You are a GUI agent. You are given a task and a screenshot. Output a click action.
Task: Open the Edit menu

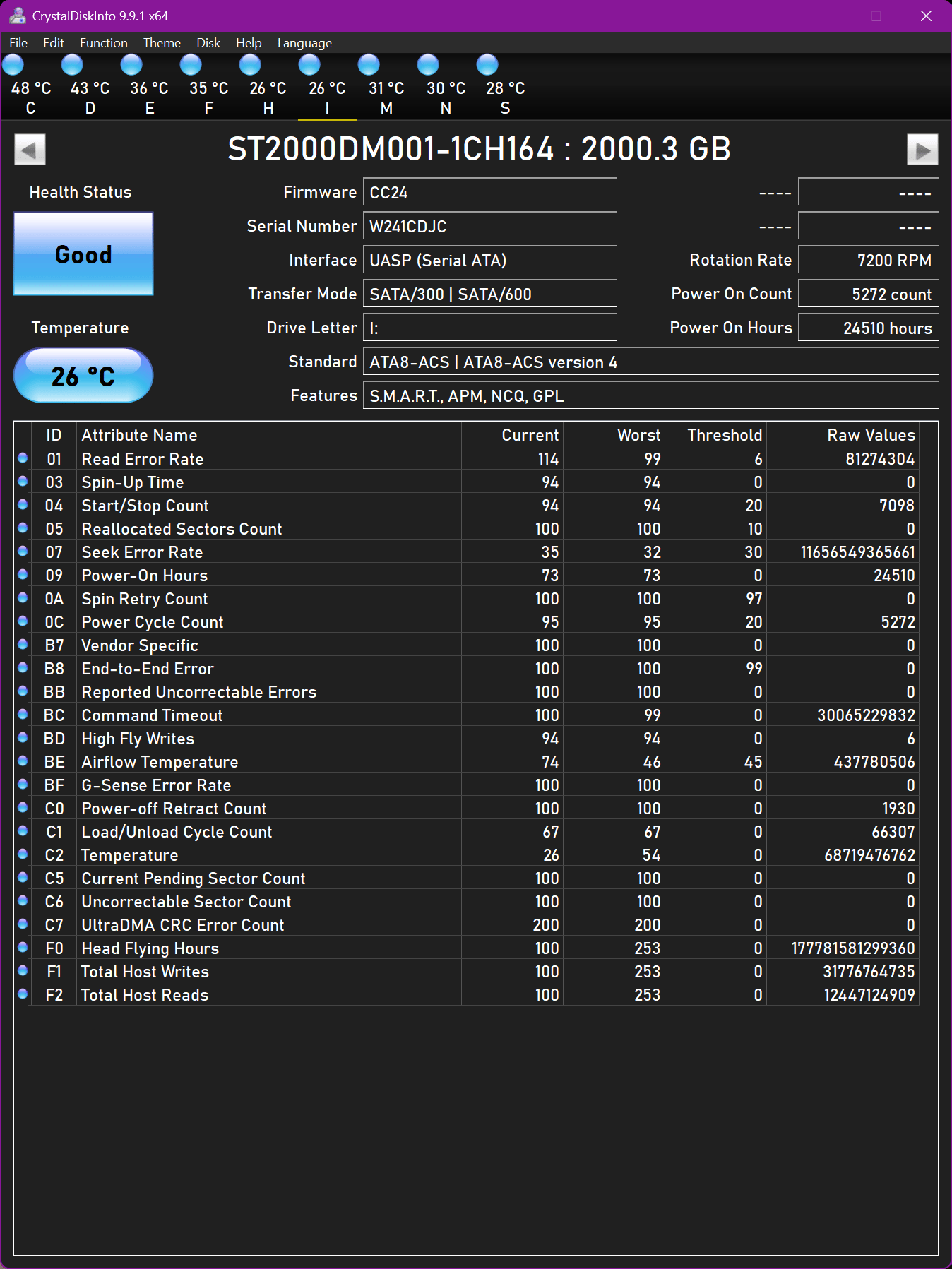pos(54,43)
